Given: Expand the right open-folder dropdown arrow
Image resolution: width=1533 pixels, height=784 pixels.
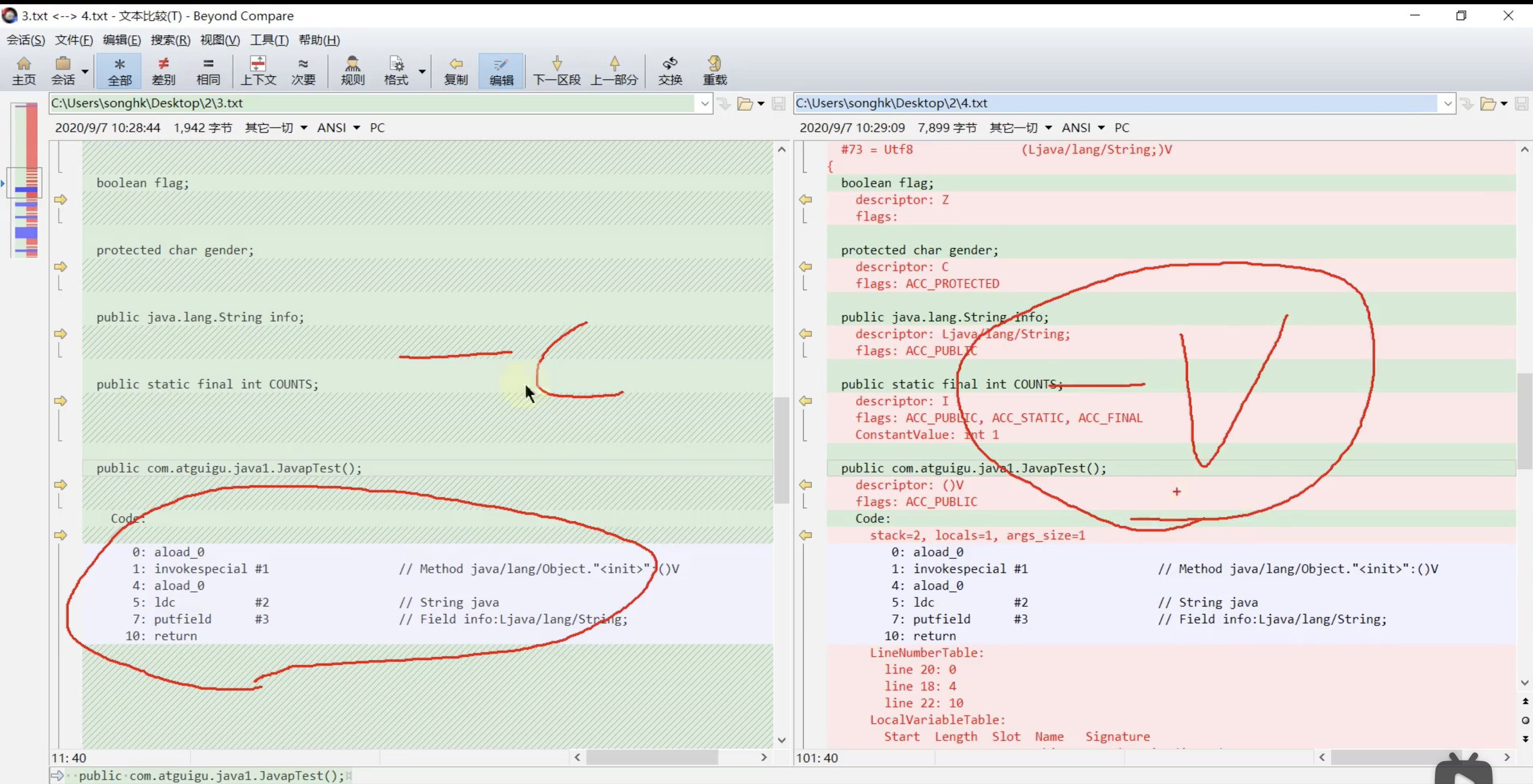Looking at the screenshot, I should tap(1504, 104).
